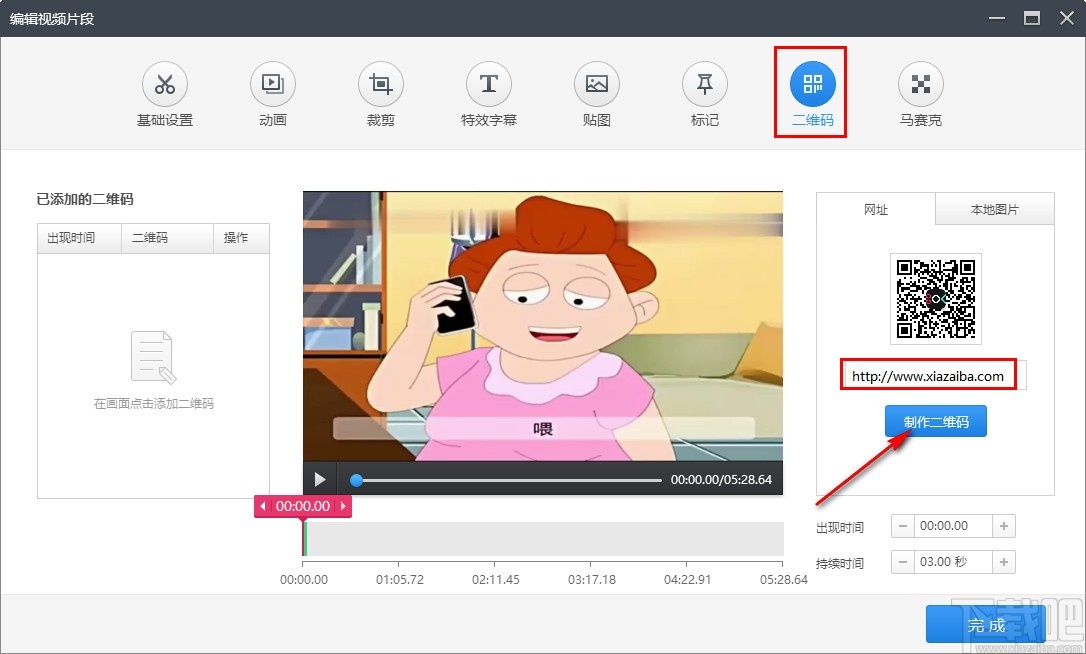Click the gray timeline track
Screen dimensions: 1086x654
tap(543, 539)
